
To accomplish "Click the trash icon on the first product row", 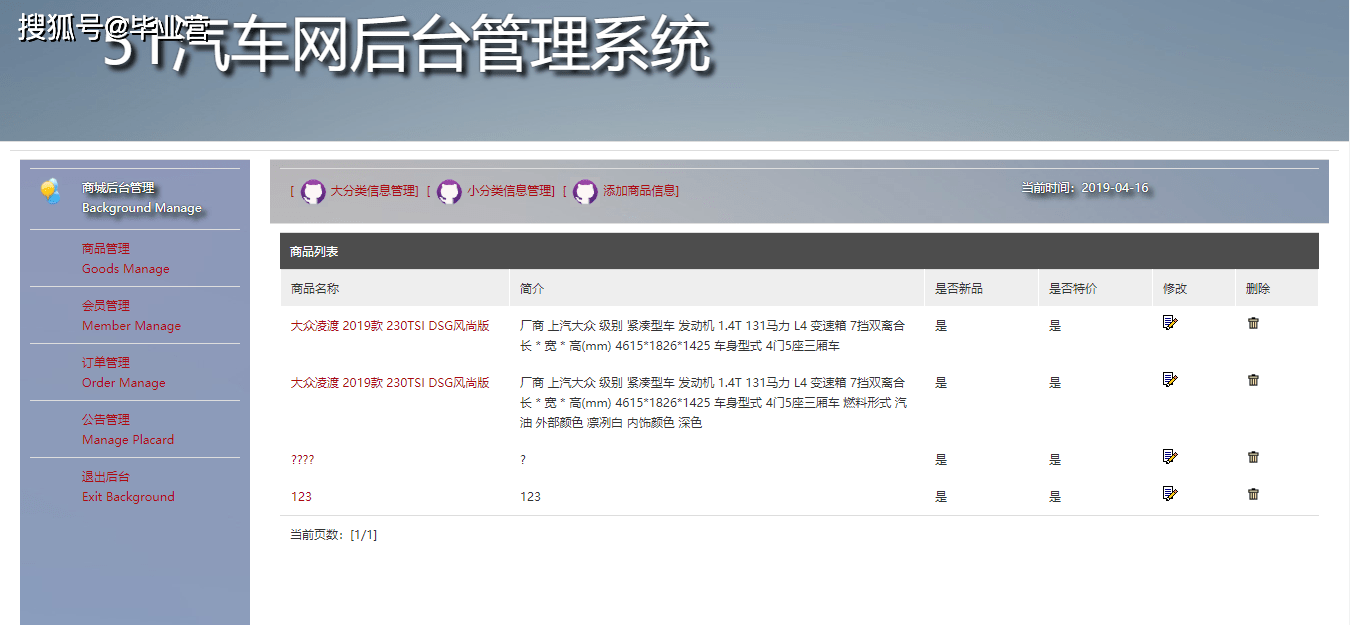I will tap(1253, 322).
